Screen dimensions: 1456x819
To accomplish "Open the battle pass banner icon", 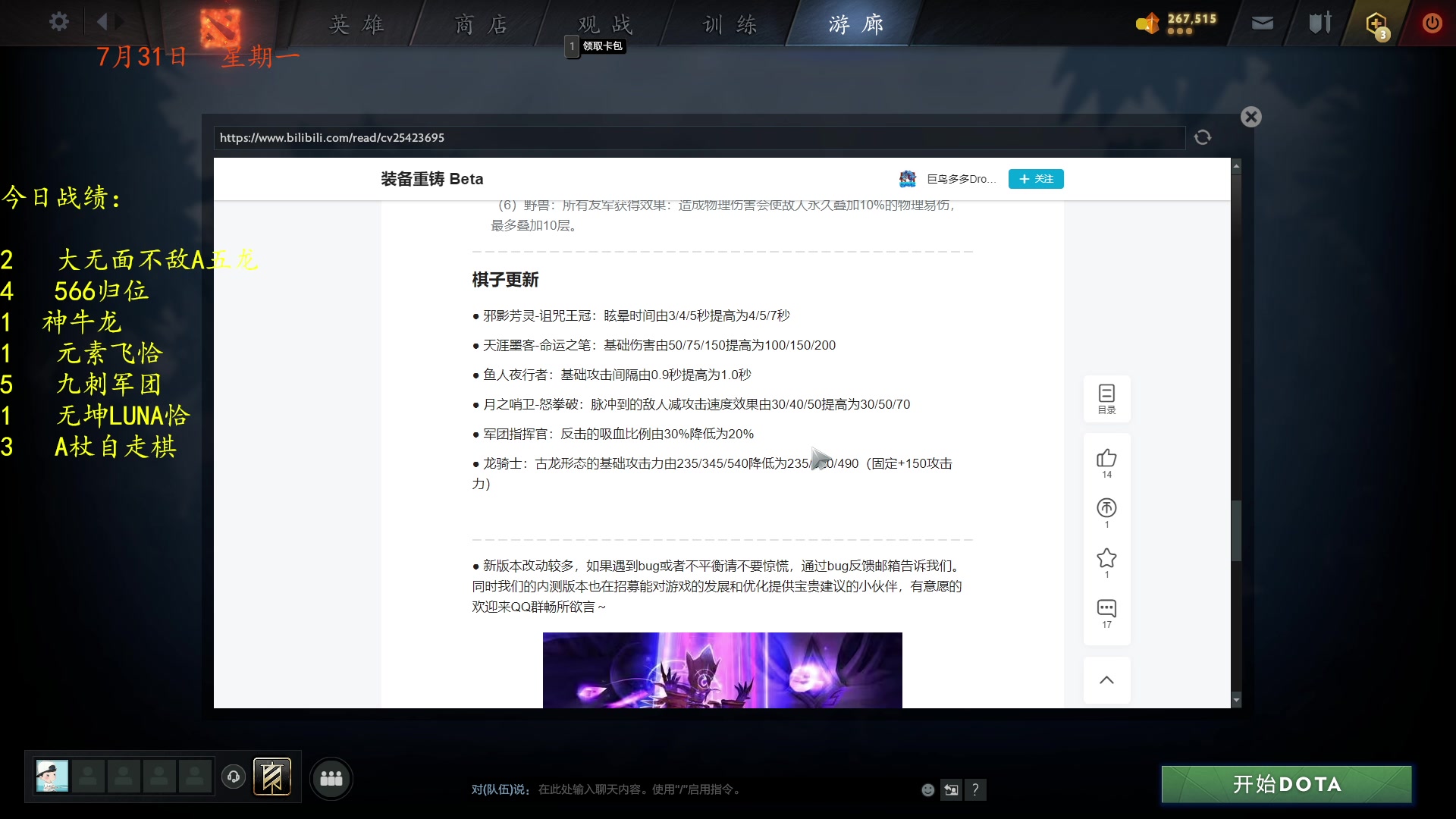I will (x=272, y=777).
